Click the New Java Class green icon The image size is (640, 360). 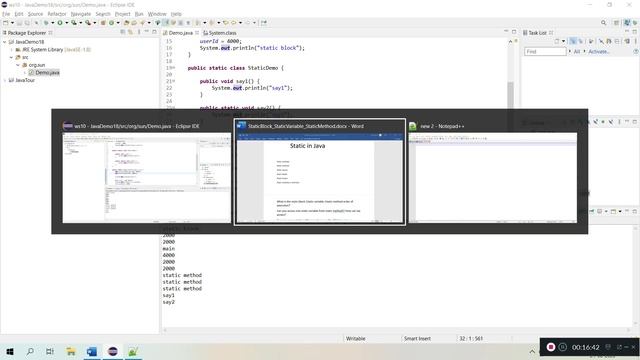pos(111,23)
